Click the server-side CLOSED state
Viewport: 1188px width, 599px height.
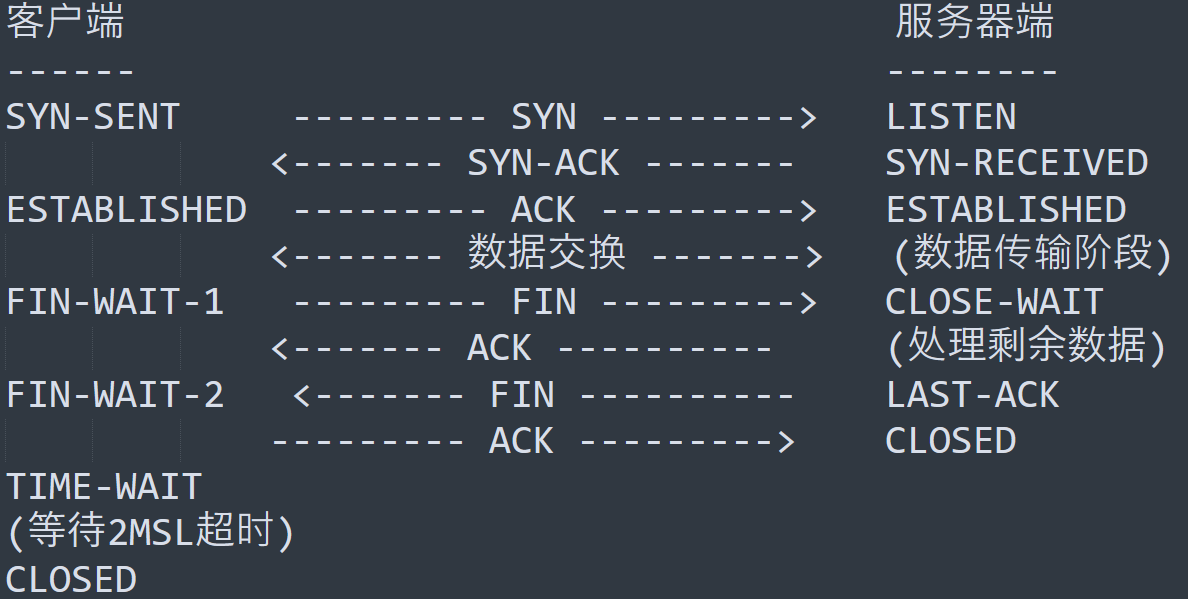pyautogui.click(x=951, y=441)
